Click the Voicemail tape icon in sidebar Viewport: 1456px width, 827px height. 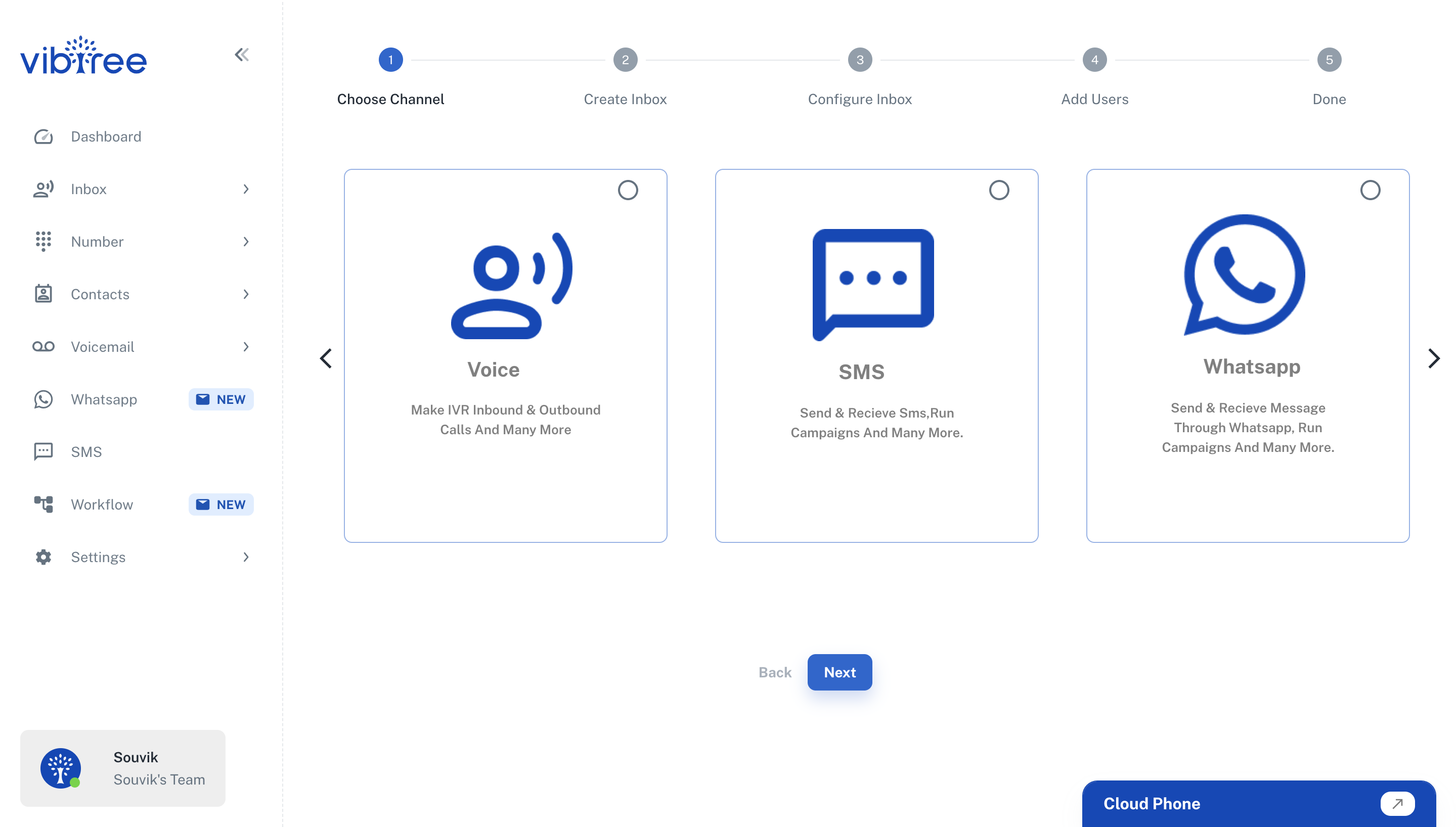pos(43,346)
